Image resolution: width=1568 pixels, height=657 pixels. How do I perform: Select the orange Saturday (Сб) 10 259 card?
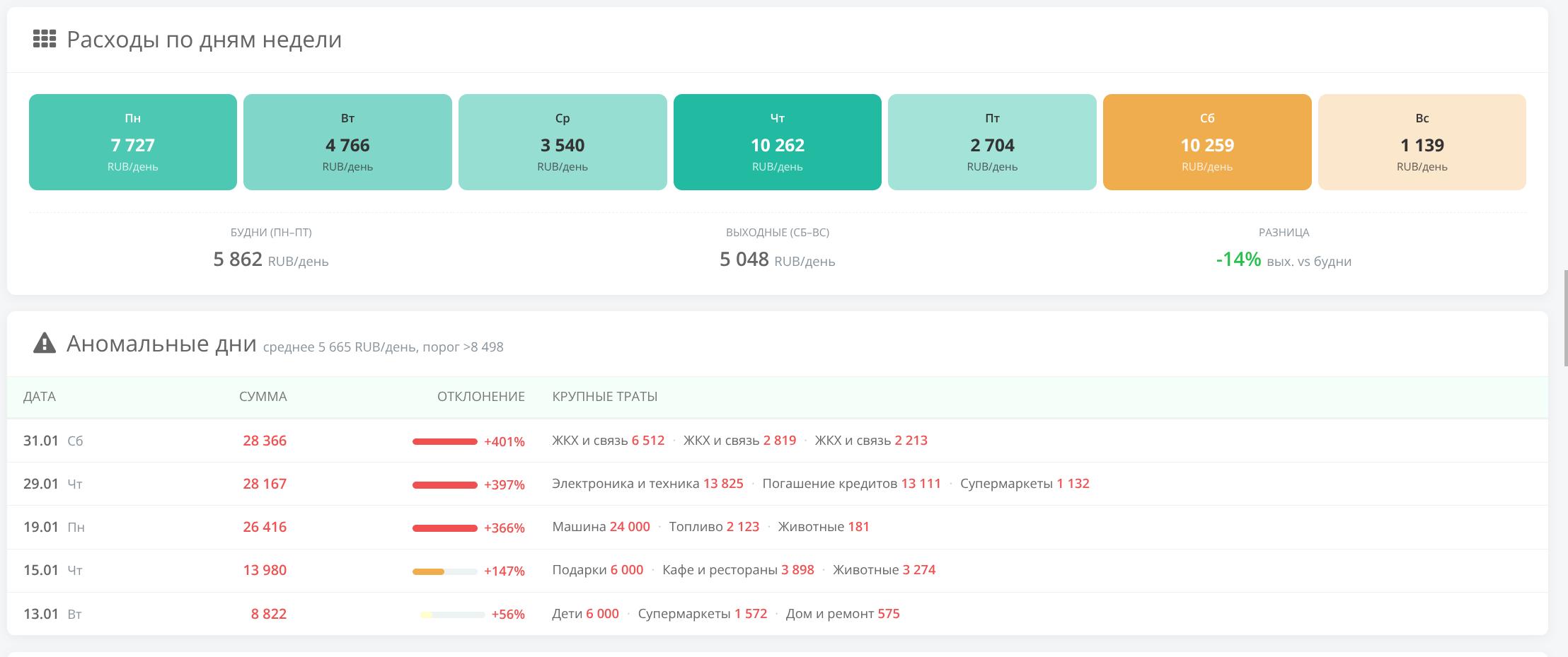coord(1207,142)
